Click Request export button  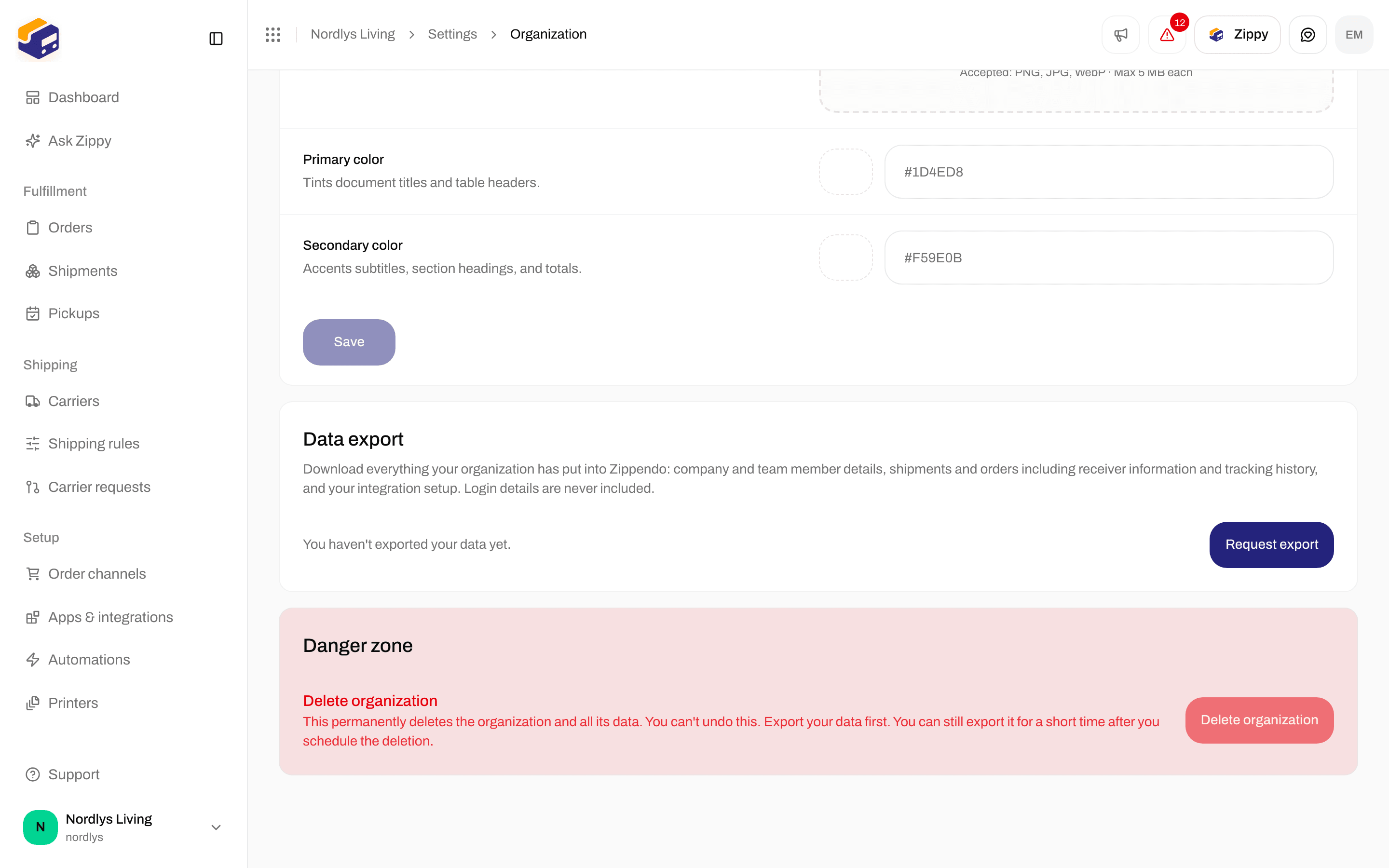(1271, 545)
